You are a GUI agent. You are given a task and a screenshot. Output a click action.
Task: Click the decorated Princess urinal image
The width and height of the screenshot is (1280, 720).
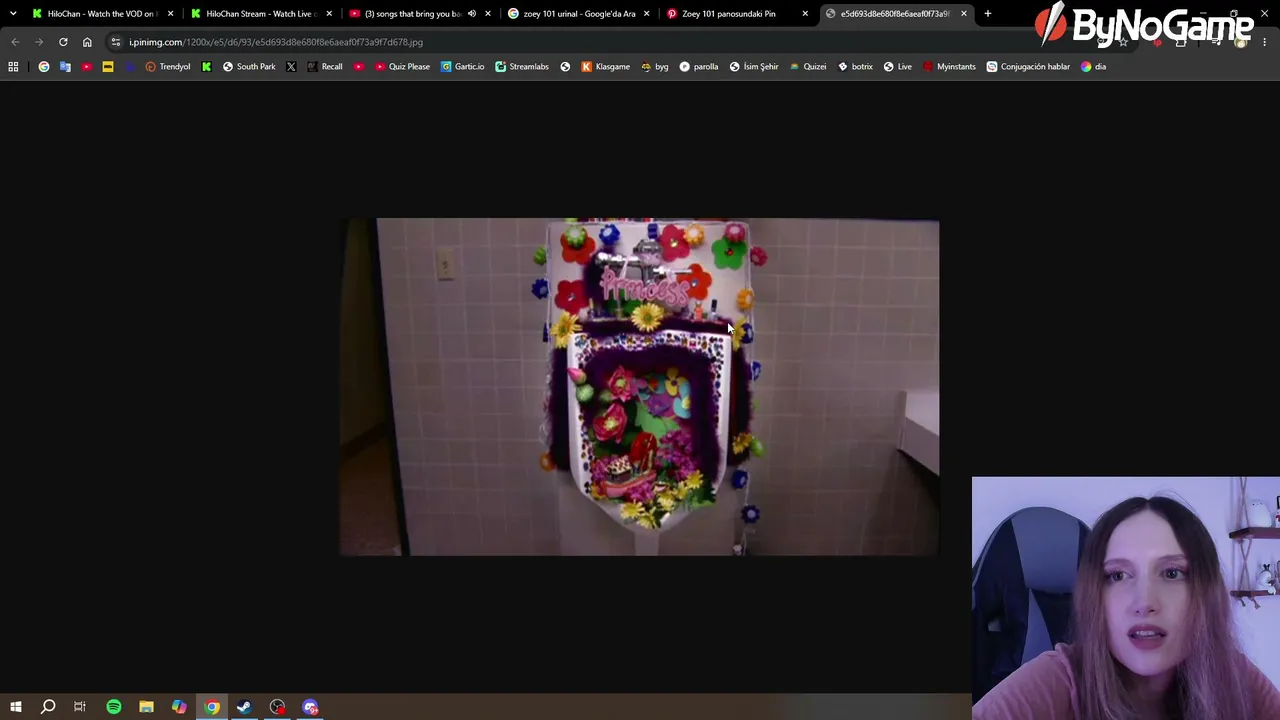(x=639, y=387)
